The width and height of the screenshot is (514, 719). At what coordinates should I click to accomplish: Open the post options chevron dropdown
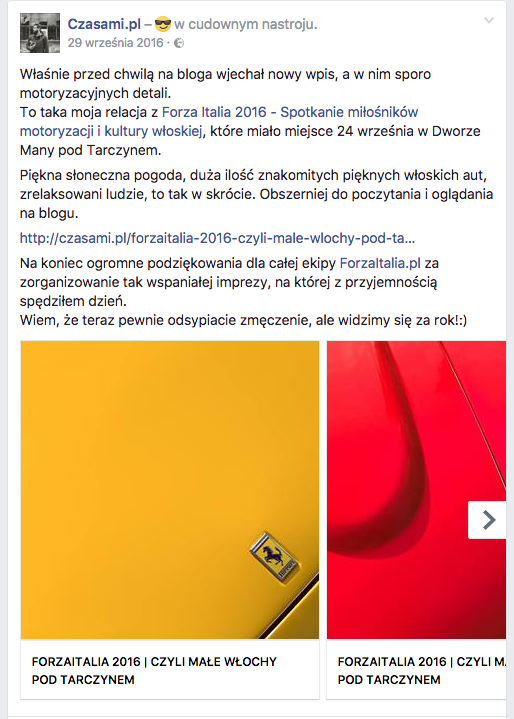click(x=489, y=21)
